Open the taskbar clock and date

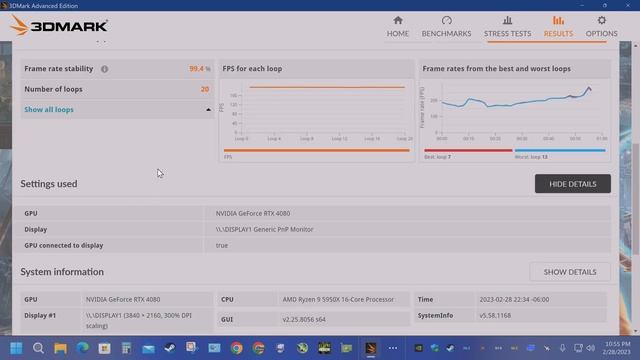617,348
